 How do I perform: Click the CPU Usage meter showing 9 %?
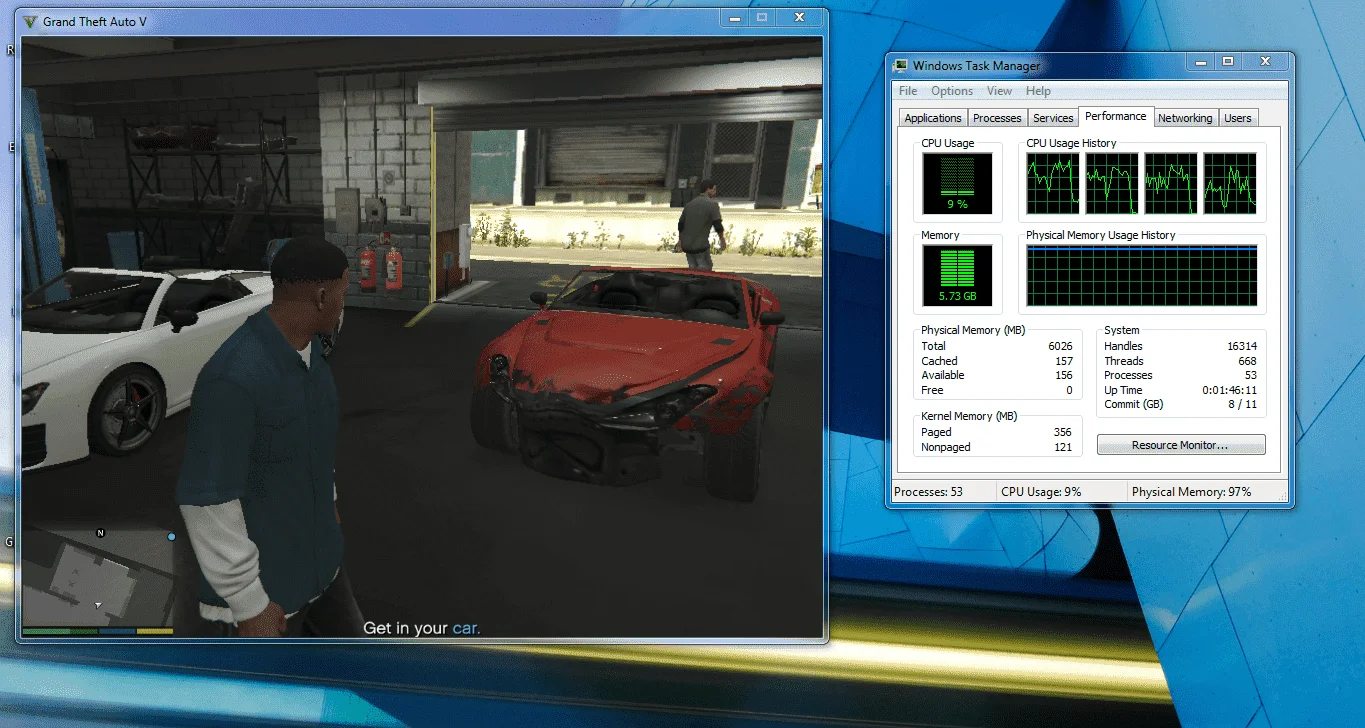pos(957,183)
